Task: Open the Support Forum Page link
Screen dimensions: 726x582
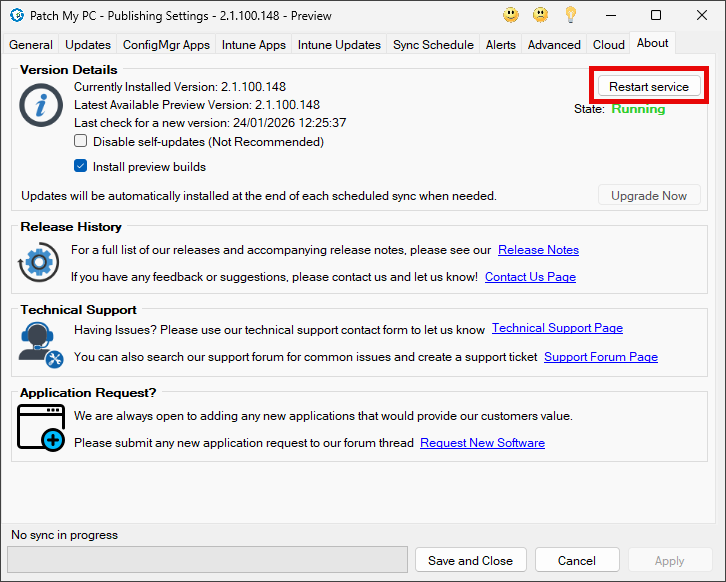Action: 601,357
